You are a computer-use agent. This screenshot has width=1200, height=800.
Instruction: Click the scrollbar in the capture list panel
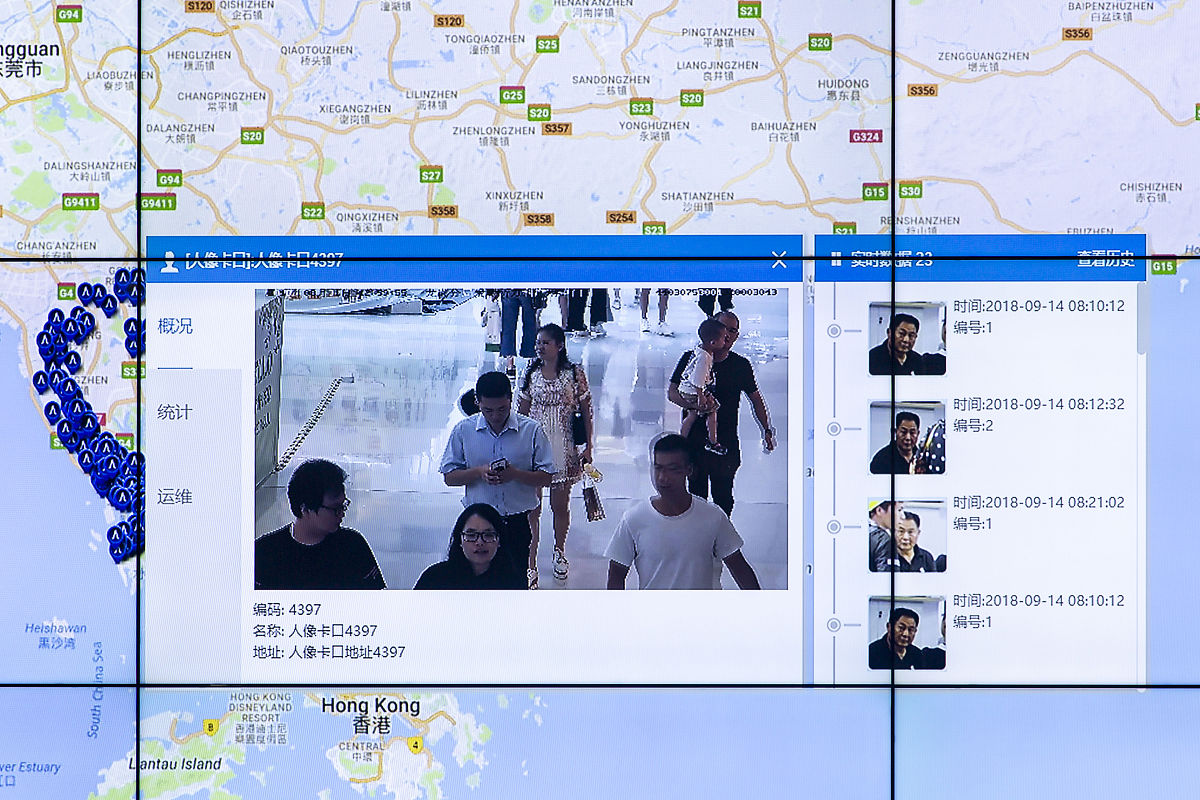(x=1142, y=320)
